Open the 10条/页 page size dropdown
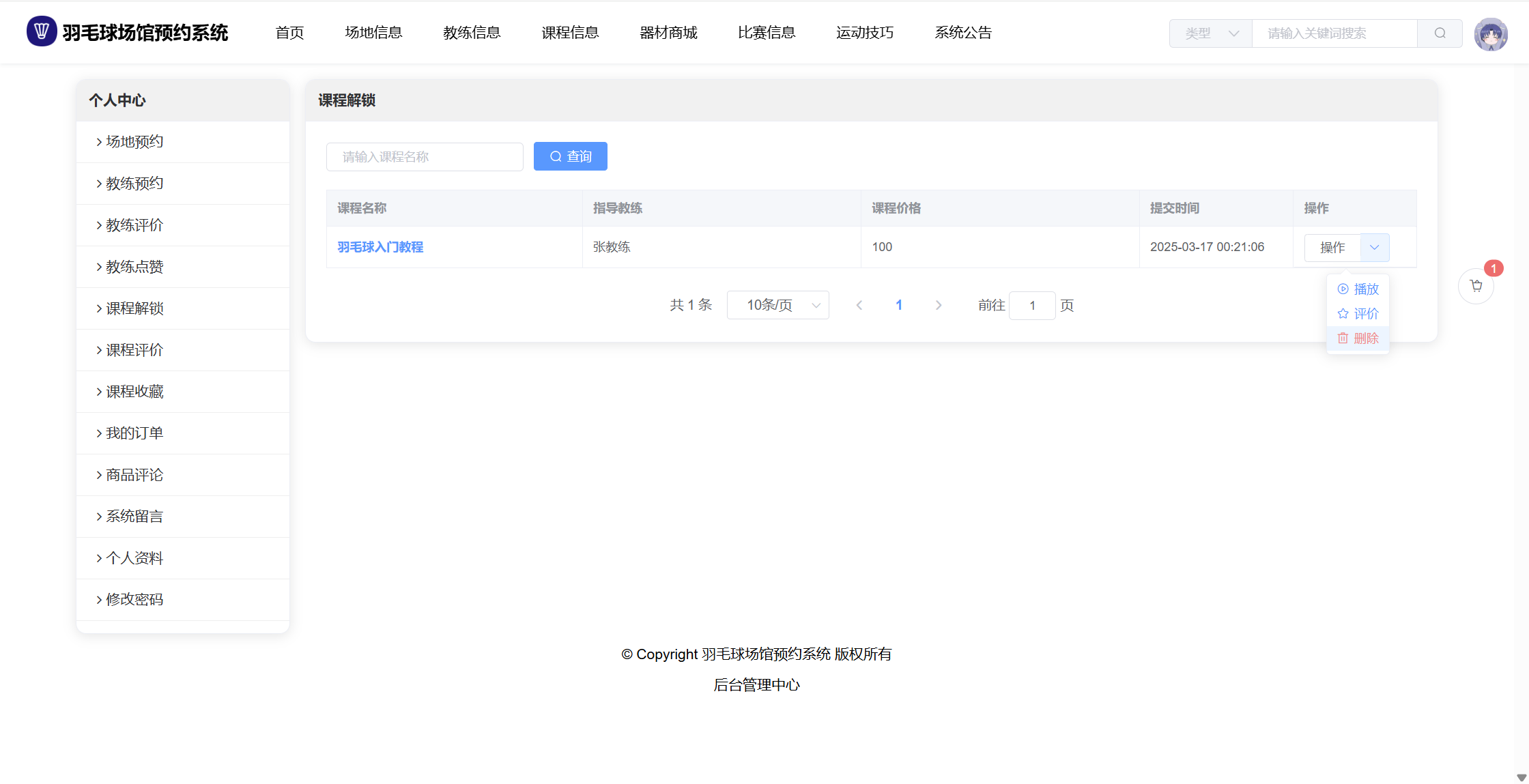Image resolution: width=1529 pixels, height=784 pixels. point(777,305)
